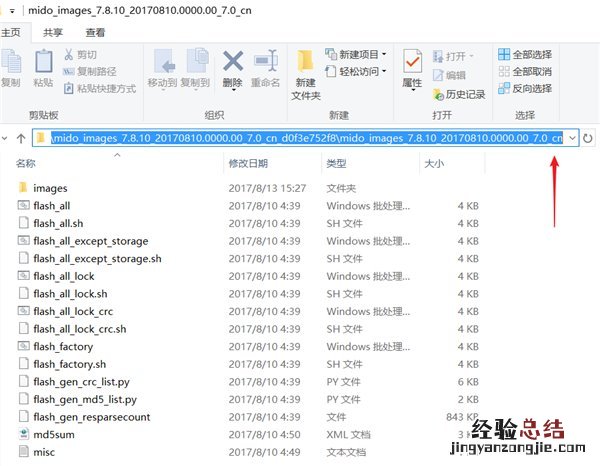
Task: Click the Rename (重命名) icon
Action: 266,61
